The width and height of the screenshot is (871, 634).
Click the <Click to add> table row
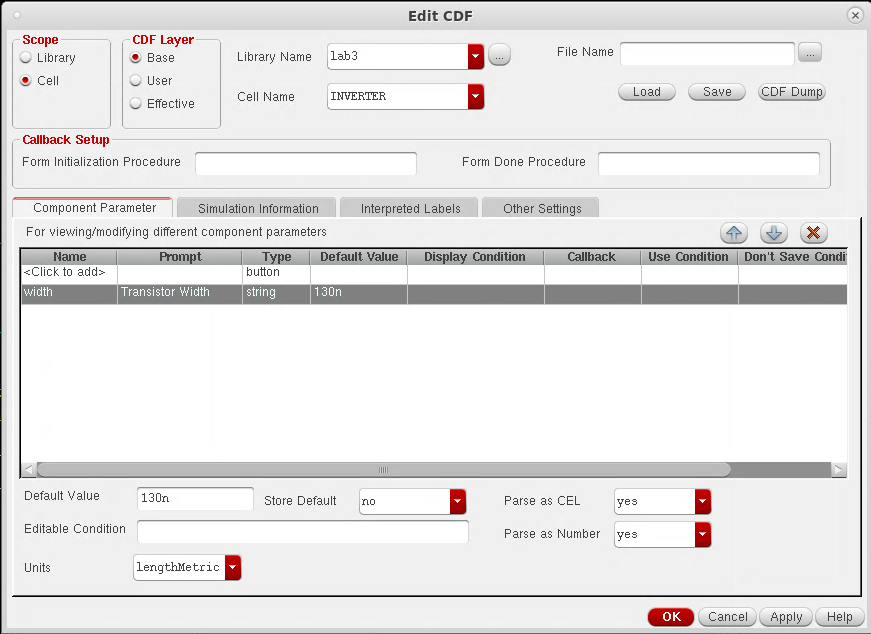[x=68, y=273]
